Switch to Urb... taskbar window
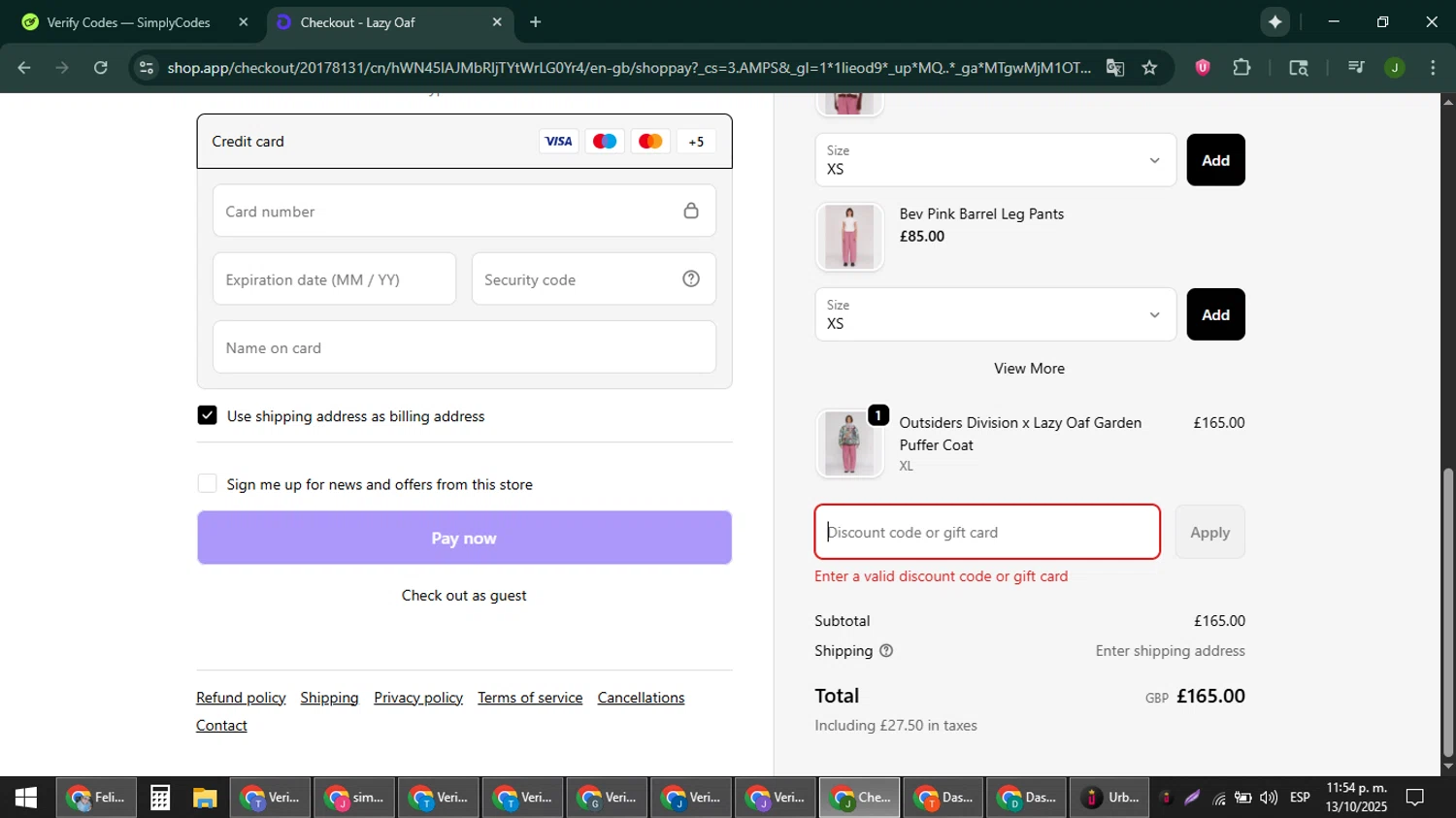This screenshot has height=818, width=1456. tap(1110, 798)
